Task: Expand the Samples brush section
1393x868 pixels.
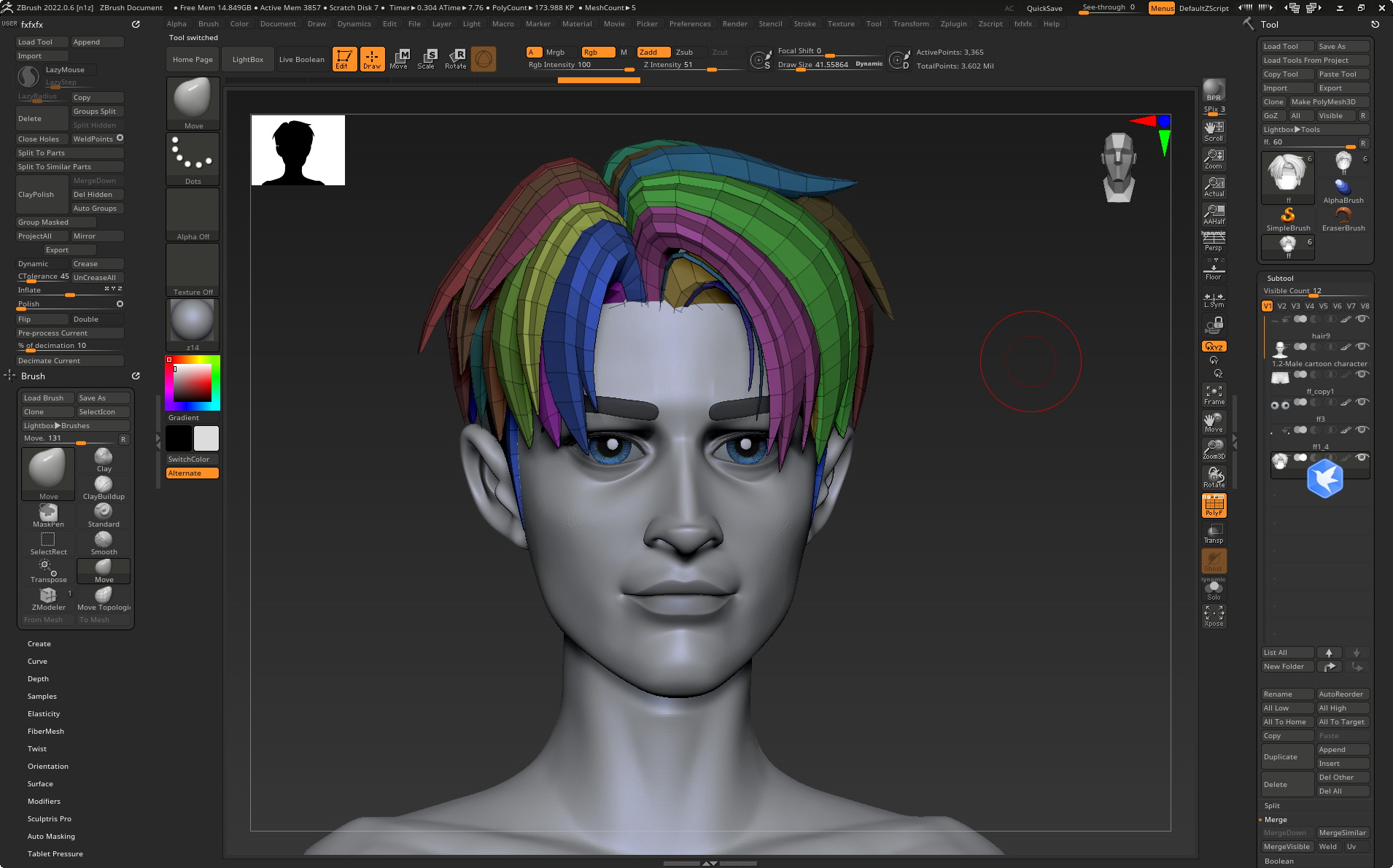Action: (42, 697)
